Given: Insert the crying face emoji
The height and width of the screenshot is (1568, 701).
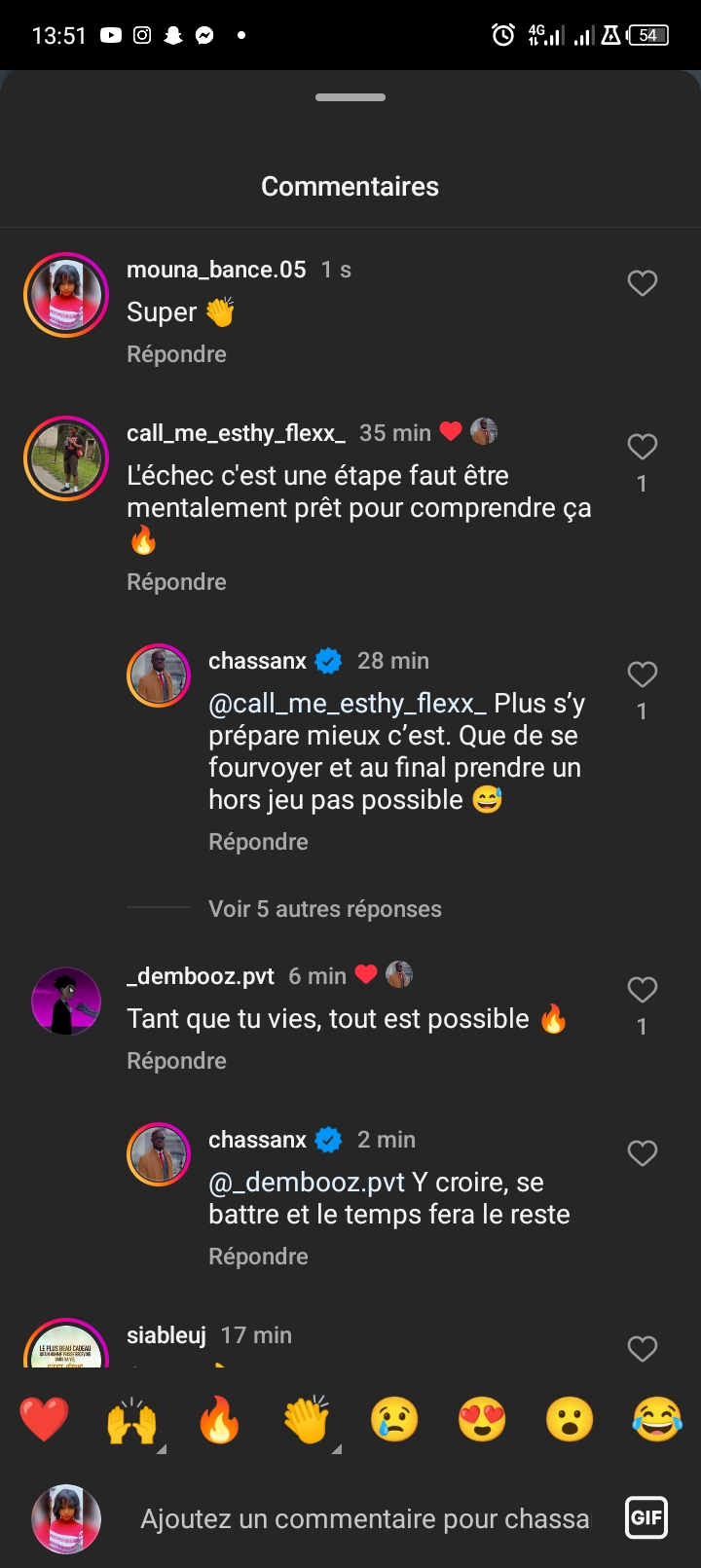Looking at the screenshot, I should (x=394, y=1420).
